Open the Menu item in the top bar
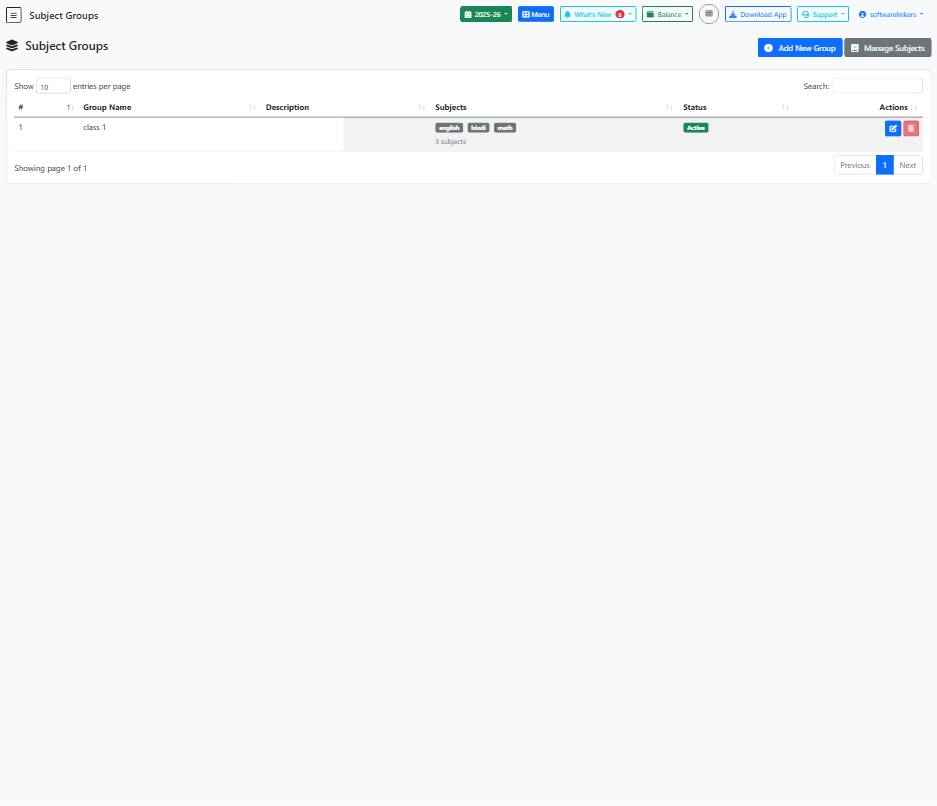Screen dimensions: 937x806 [536, 14]
